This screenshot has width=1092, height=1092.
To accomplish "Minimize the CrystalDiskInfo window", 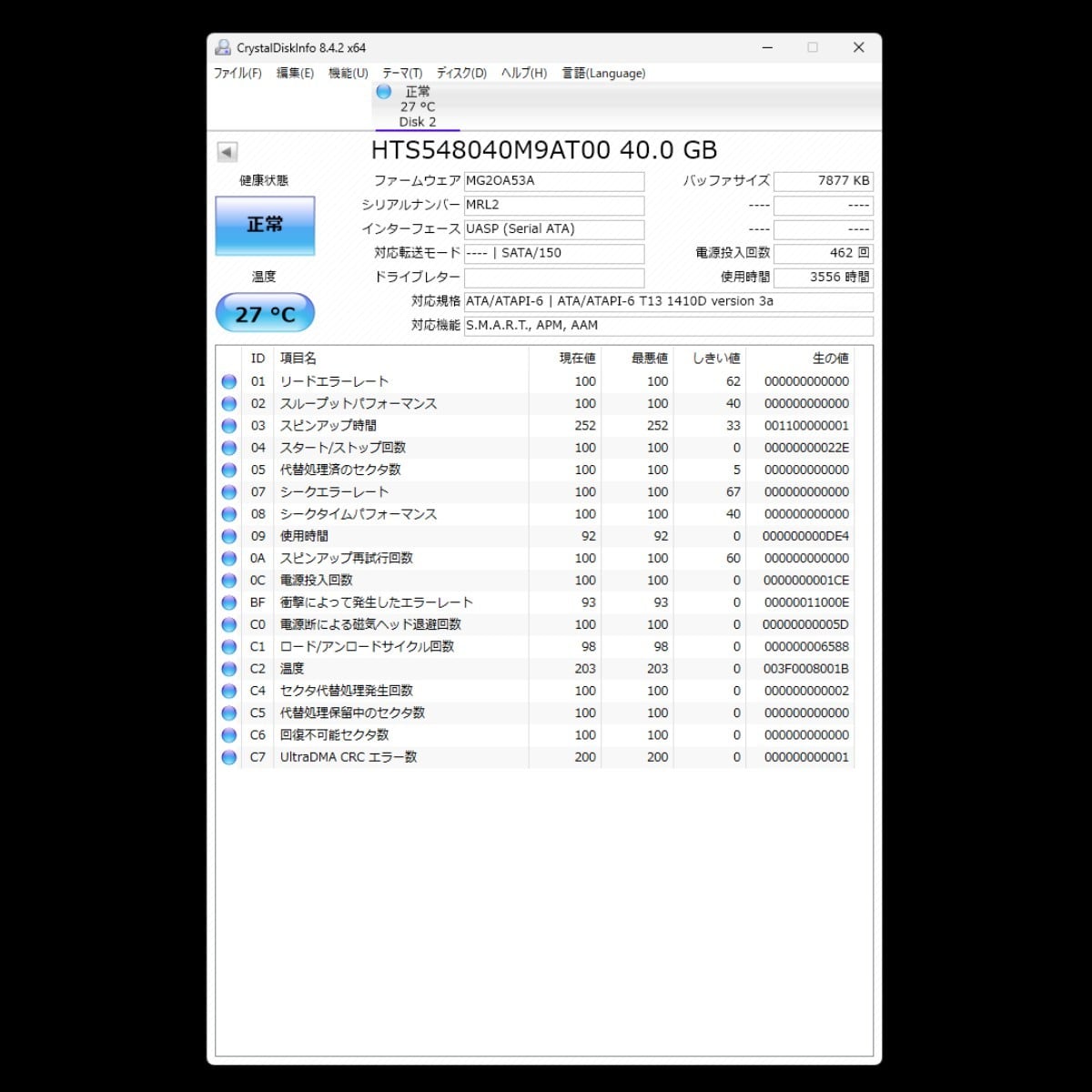I will click(769, 47).
